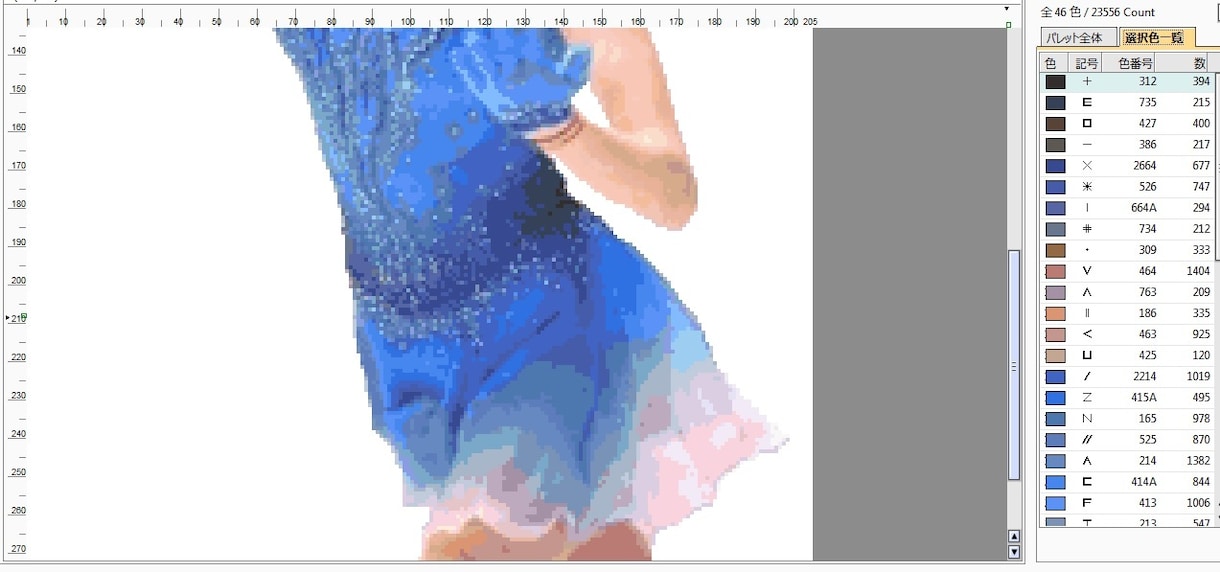Select the caret symbol in row 763
Image resolution: width=1220 pixels, height=572 pixels.
point(1087,293)
